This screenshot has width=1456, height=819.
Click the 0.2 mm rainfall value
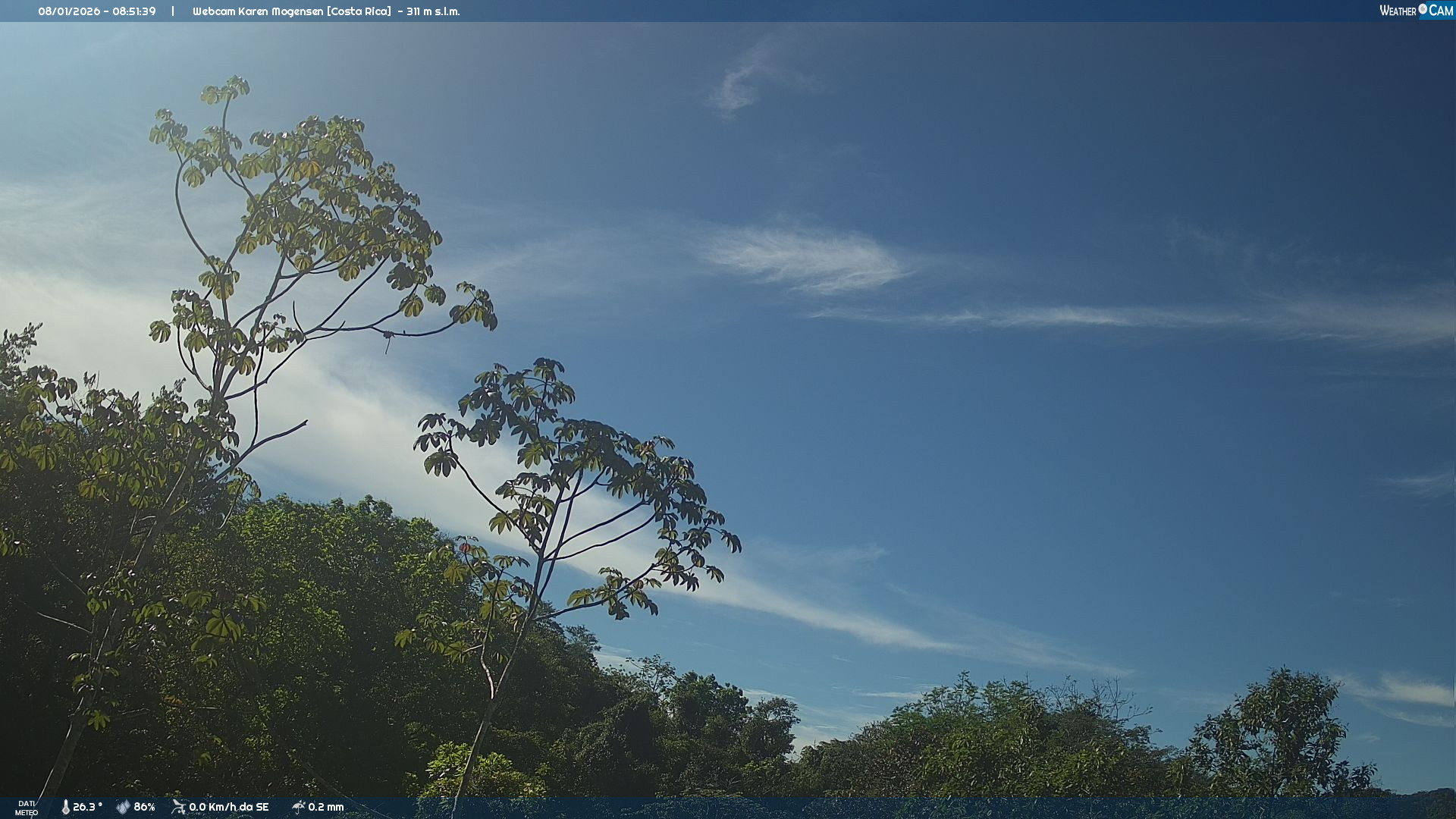326,807
